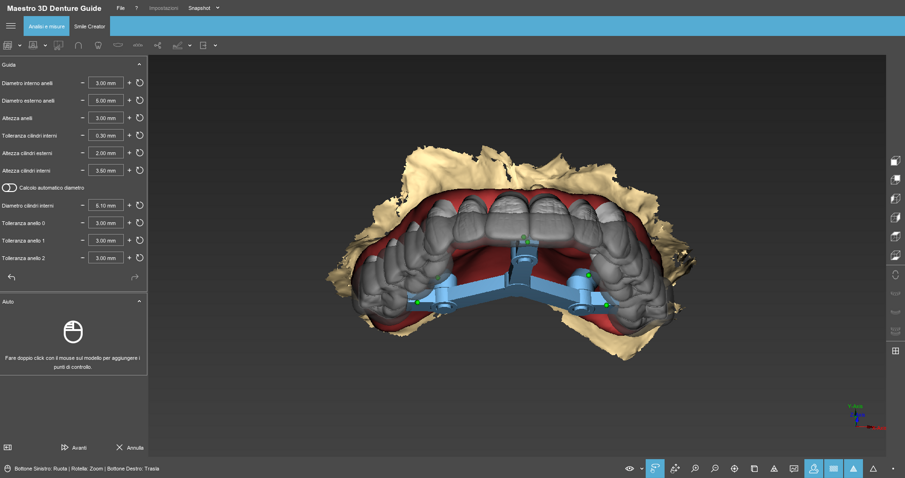
Task: Decrease Altezza cilindri esterni with minus
Action: [x=83, y=153]
